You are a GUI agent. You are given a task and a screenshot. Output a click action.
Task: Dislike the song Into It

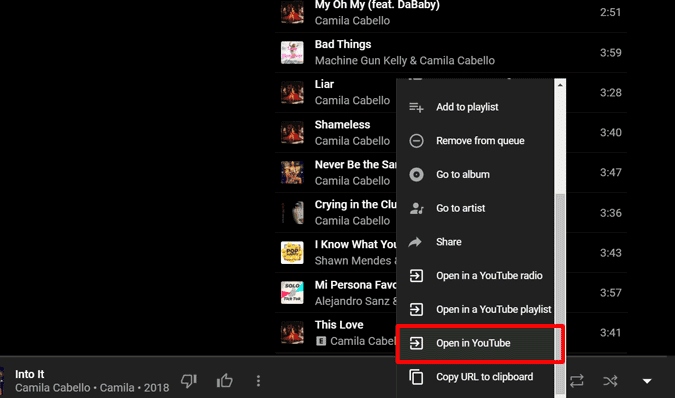pos(189,381)
